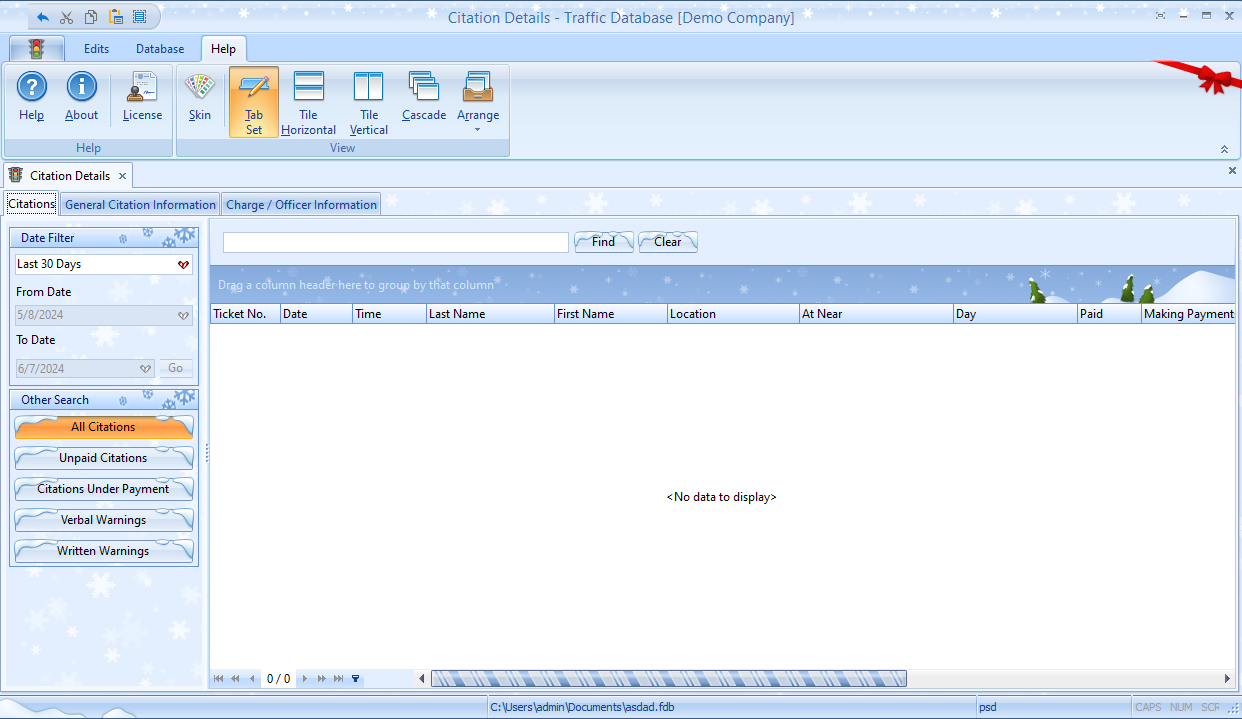1242x719 pixels.
Task: Switch to Charge / Officer Information tab
Action: pos(301,204)
